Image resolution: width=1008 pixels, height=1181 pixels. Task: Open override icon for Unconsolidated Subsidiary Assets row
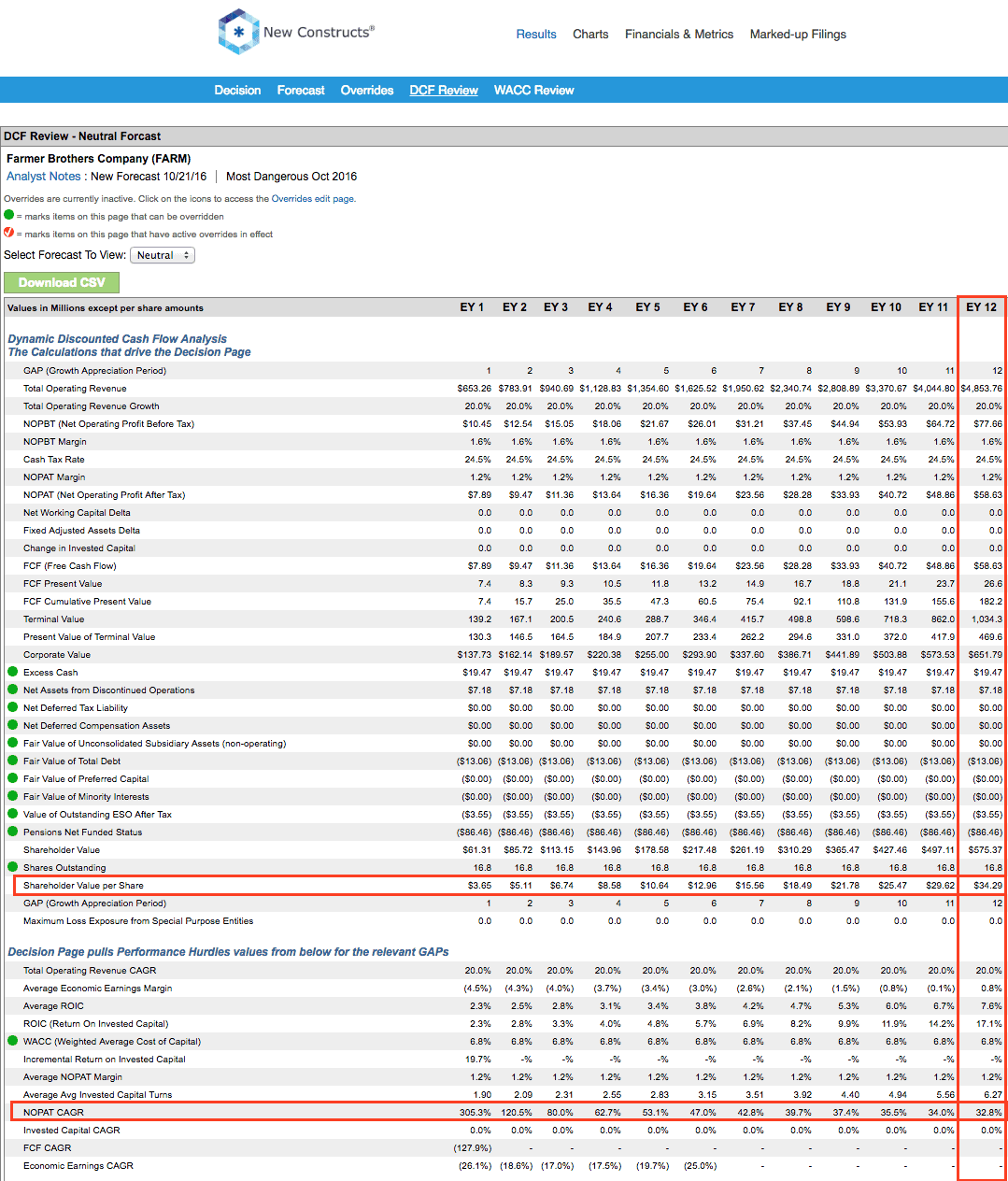tap(13, 743)
